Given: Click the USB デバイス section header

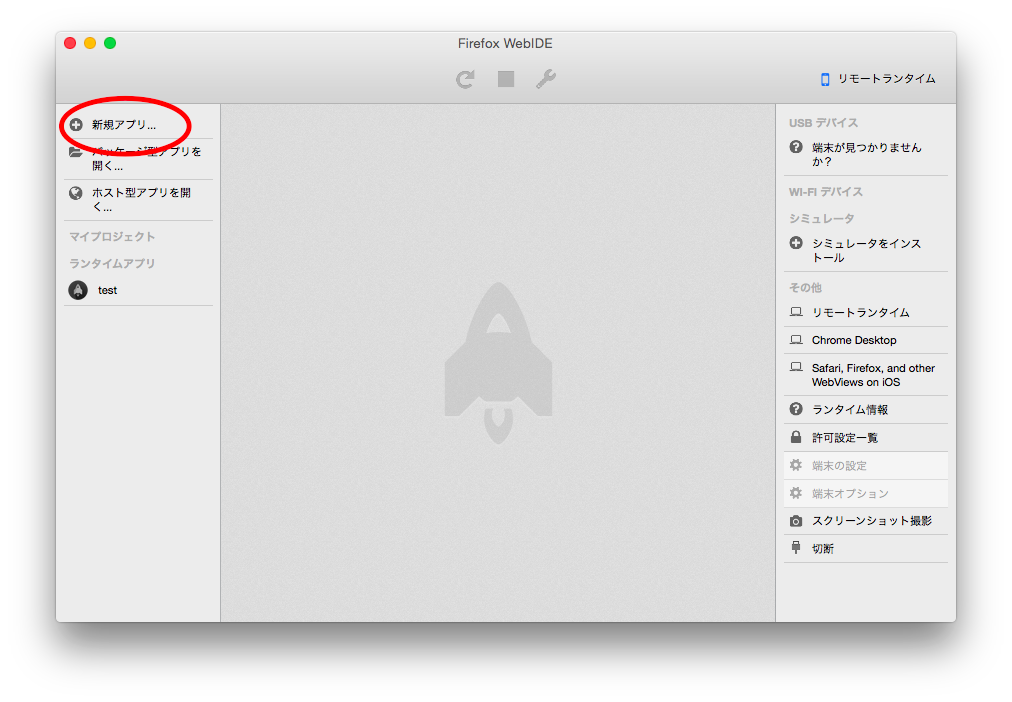Looking at the screenshot, I should [824, 123].
